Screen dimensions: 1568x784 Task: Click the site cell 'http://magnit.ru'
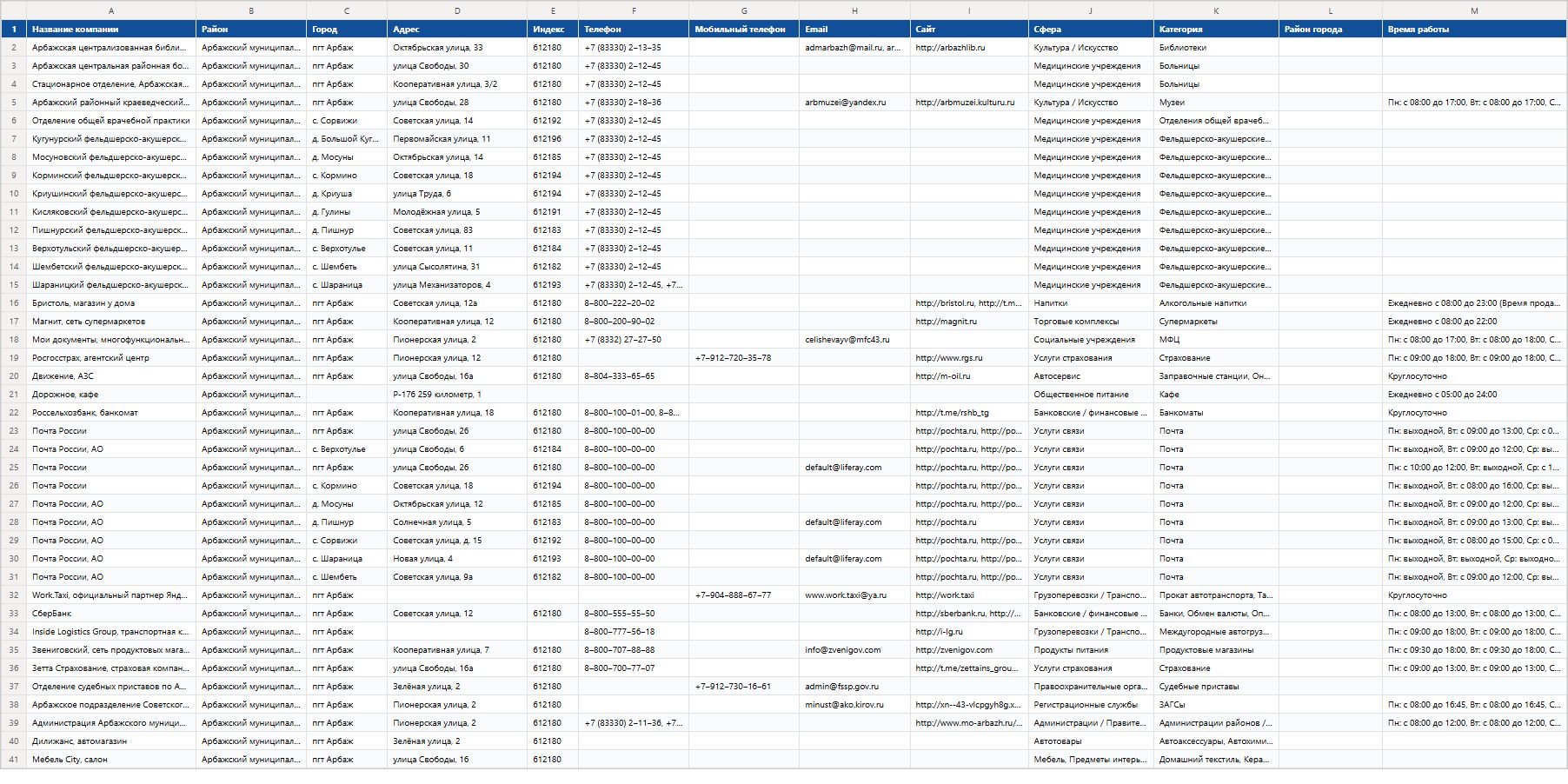(969, 322)
